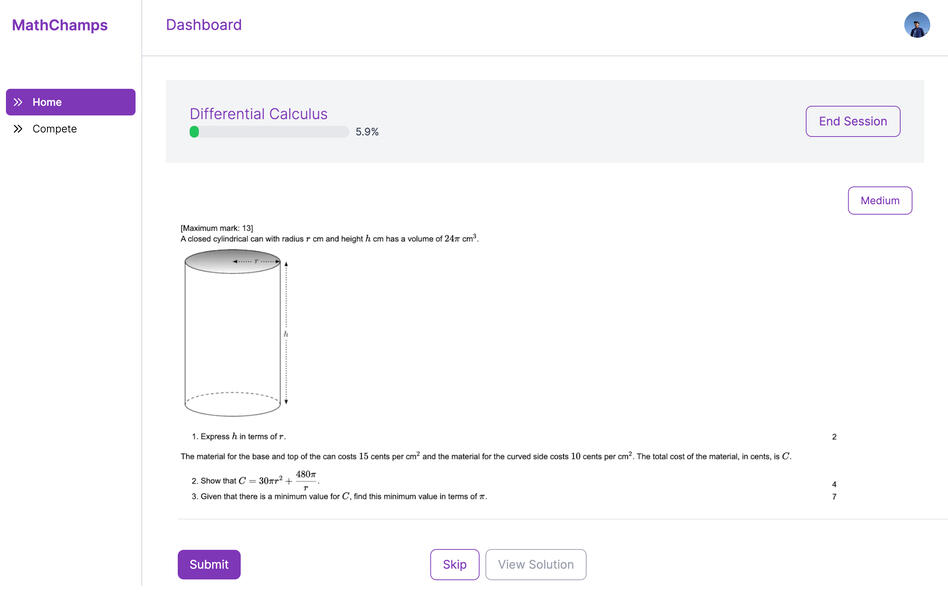Click the MathChamps logo
The image size is (948, 592).
(x=60, y=25)
